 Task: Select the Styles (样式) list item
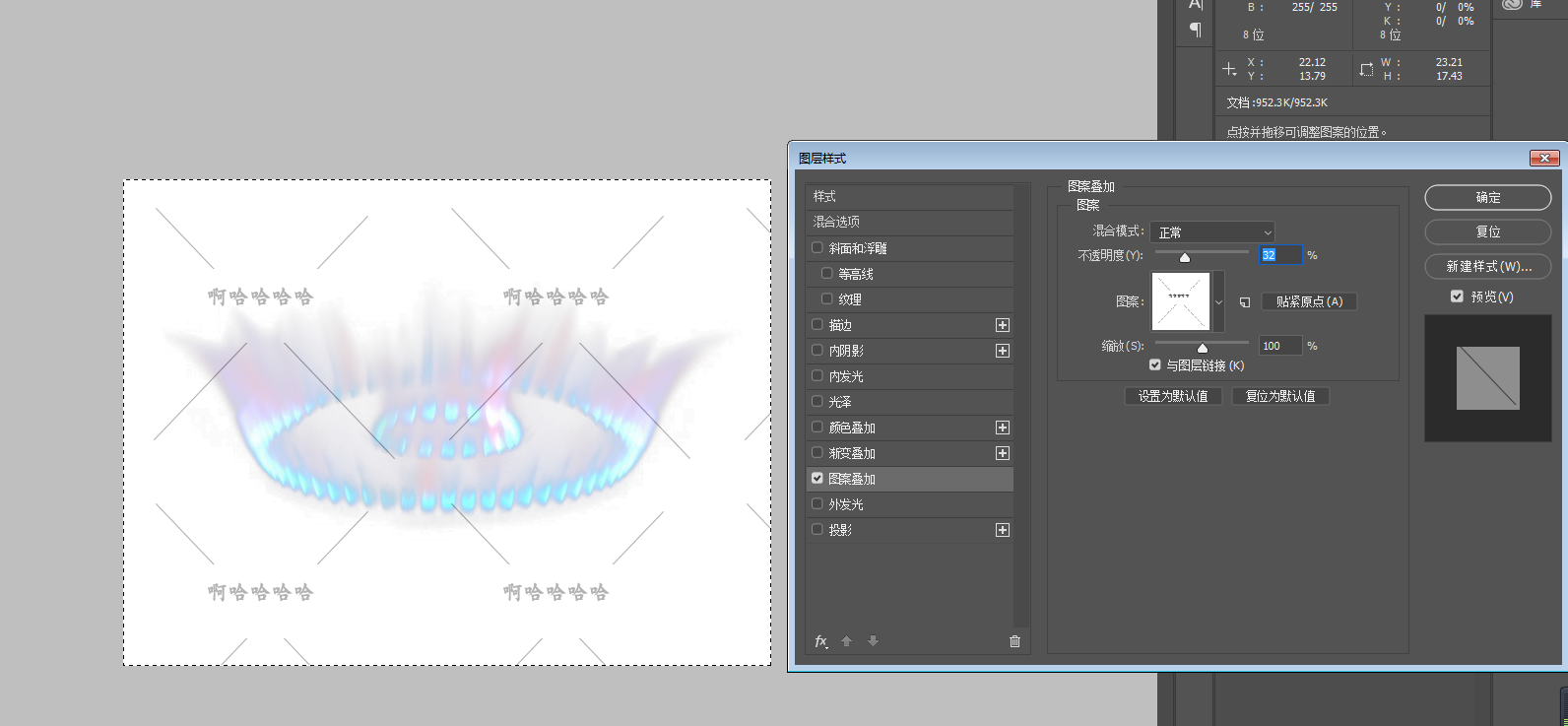[910, 197]
